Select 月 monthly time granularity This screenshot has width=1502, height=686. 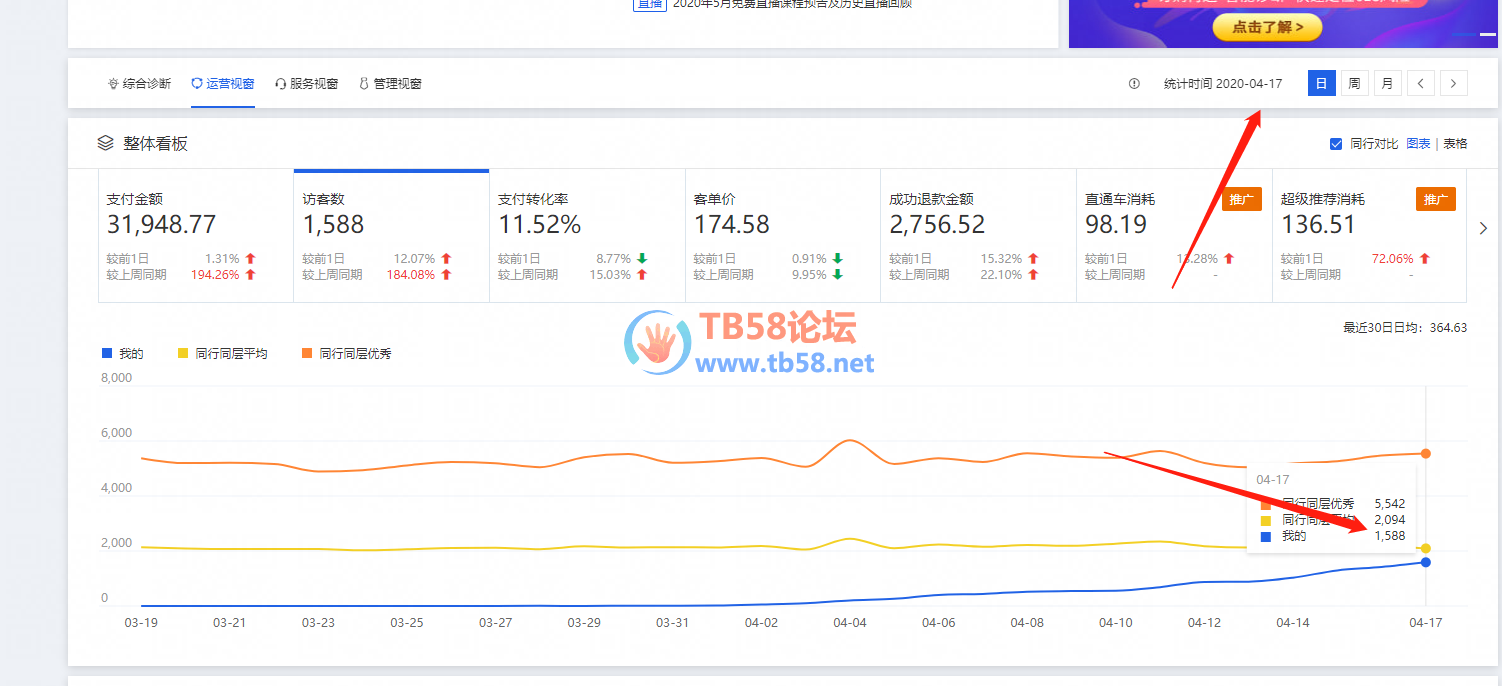click(x=1387, y=83)
